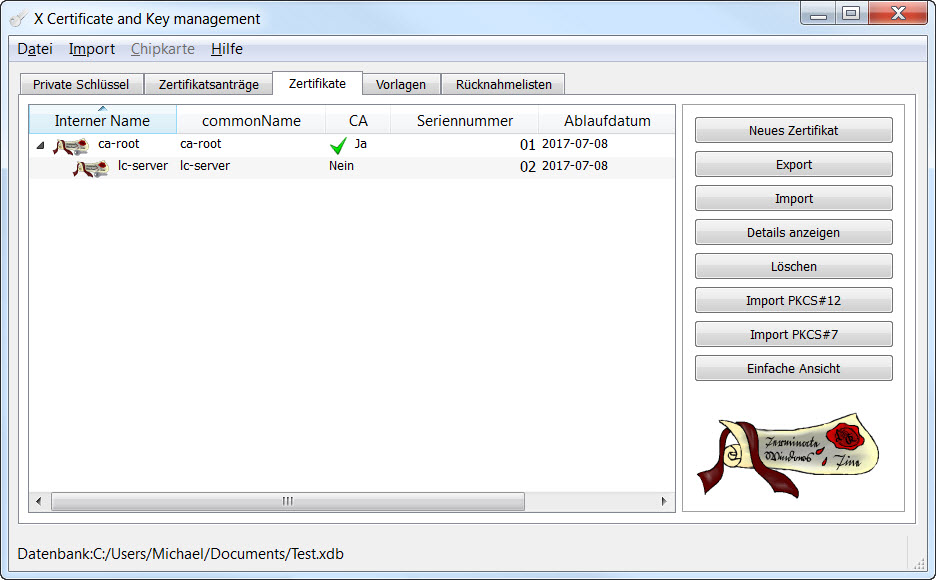Screen dimensions: 936x580
Task: Sort by Ablaufdatum column header
Action: click(x=606, y=121)
